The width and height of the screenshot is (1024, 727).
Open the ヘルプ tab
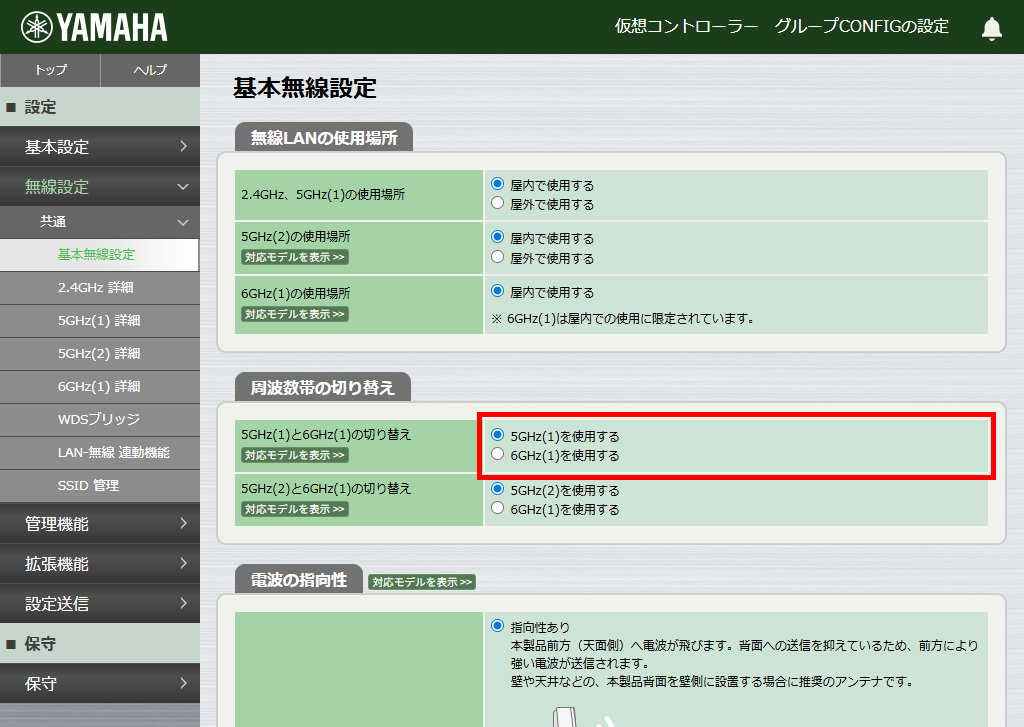(150, 70)
